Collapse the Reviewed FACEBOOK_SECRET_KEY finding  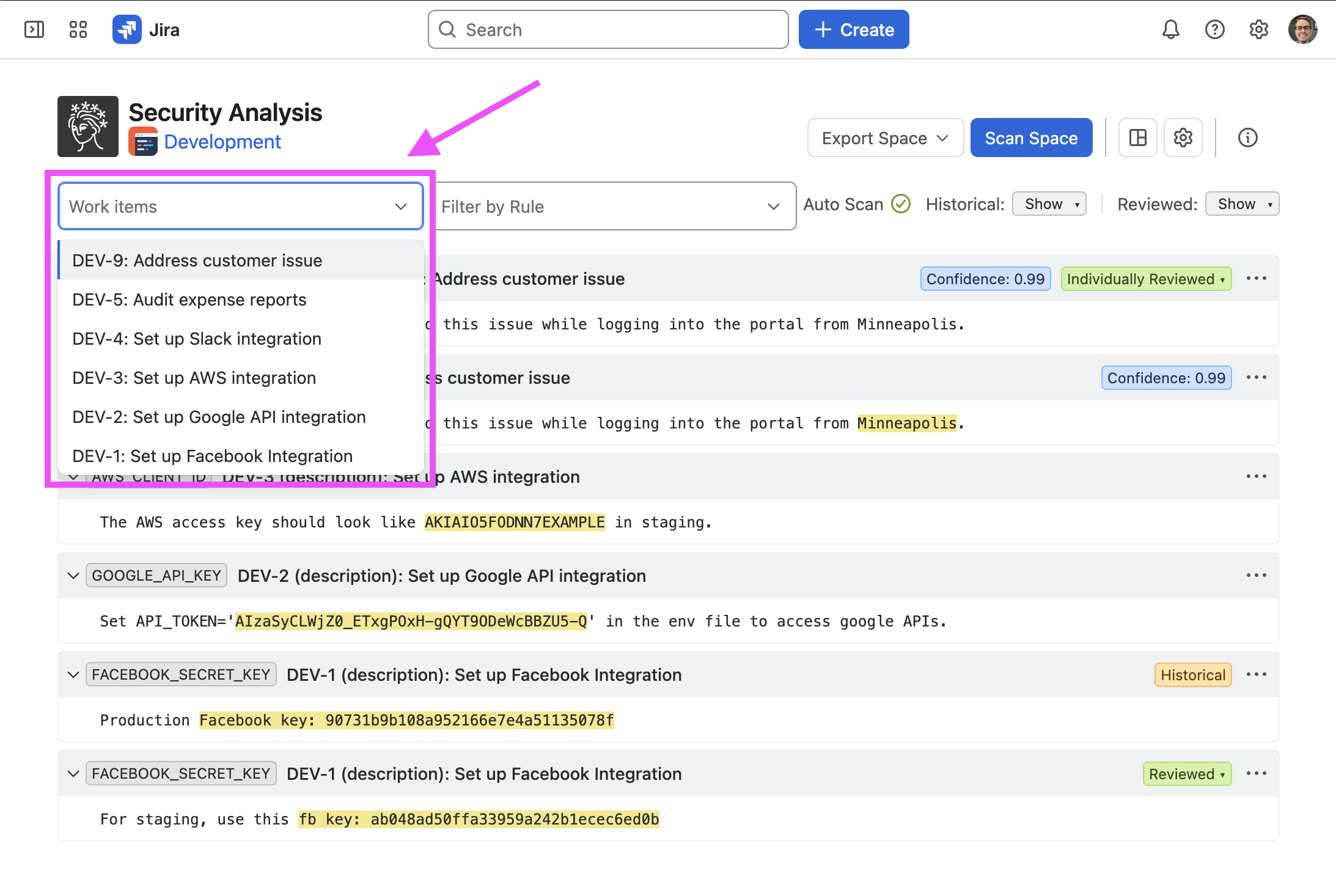coord(73,774)
